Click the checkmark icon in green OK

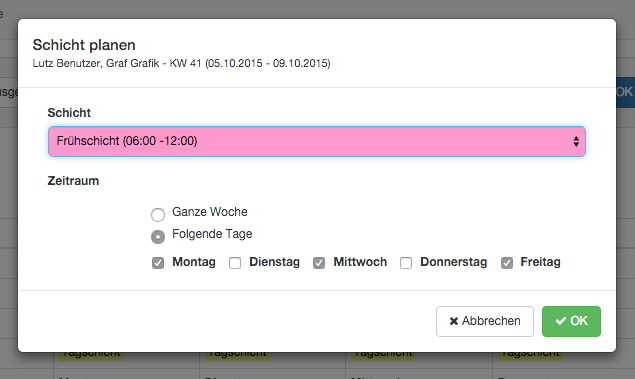(x=561, y=321)
